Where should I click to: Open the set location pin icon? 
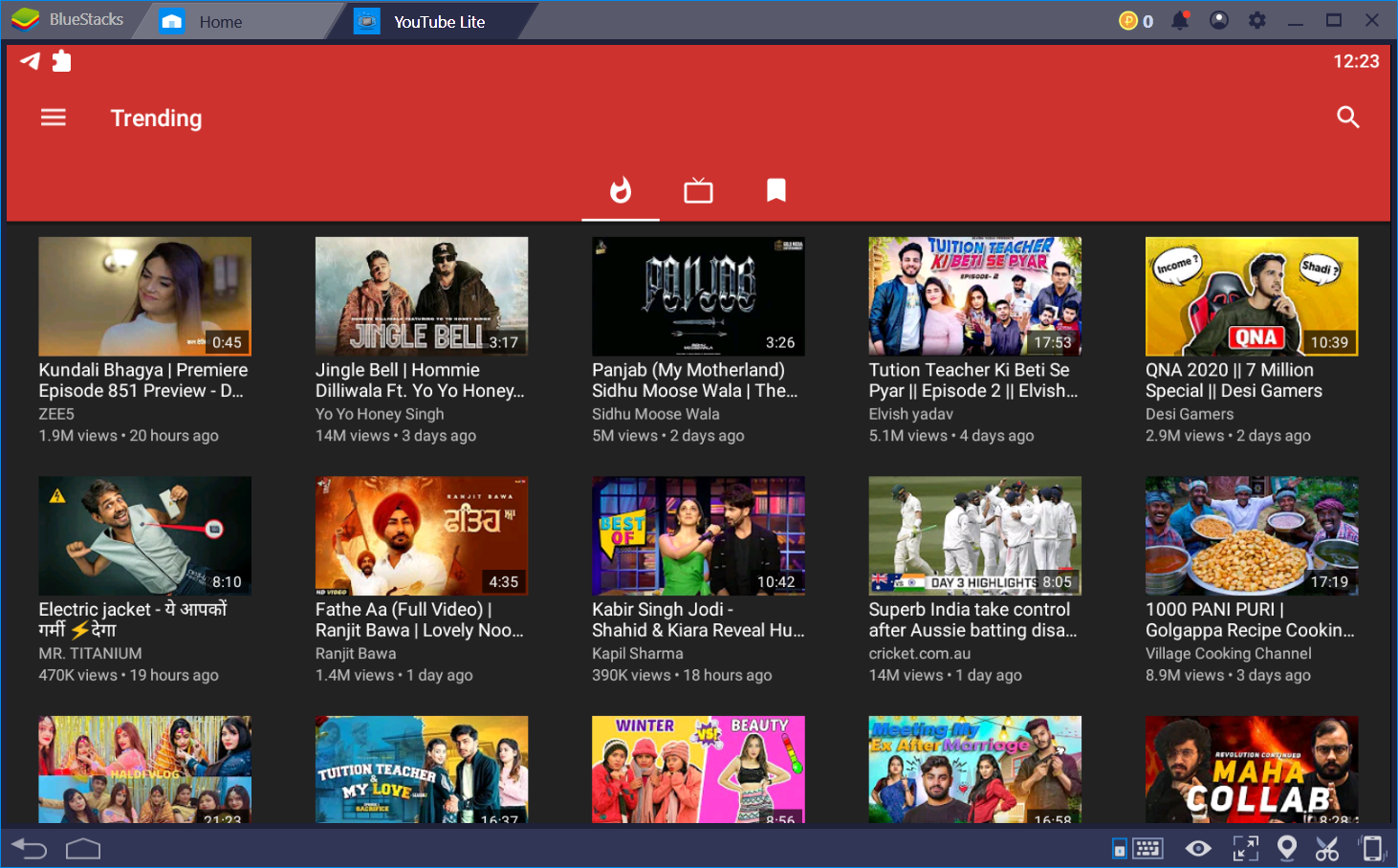pos(1287,849)
